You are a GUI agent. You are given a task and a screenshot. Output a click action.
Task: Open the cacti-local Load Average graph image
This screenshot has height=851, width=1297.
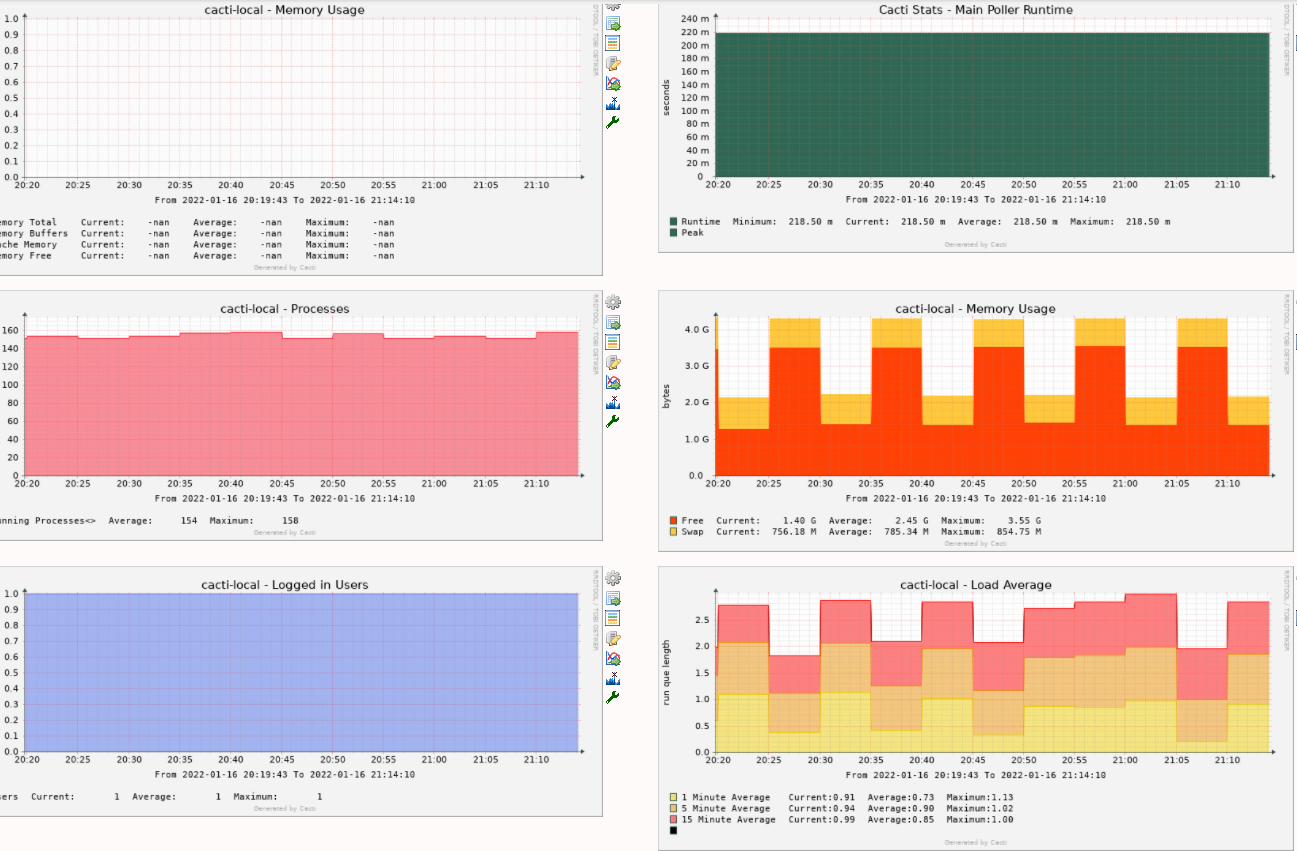click(976, 709)
